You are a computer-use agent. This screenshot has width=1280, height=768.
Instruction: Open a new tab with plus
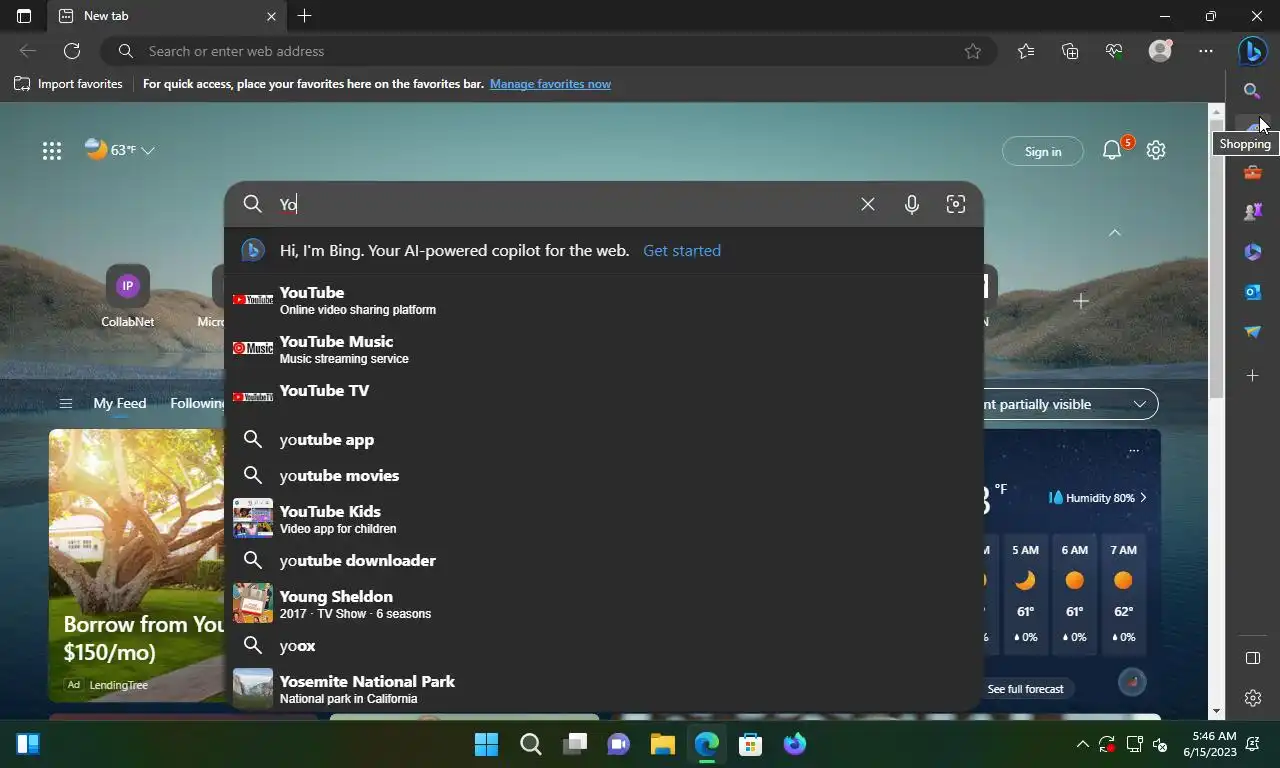tap(305, 16)
